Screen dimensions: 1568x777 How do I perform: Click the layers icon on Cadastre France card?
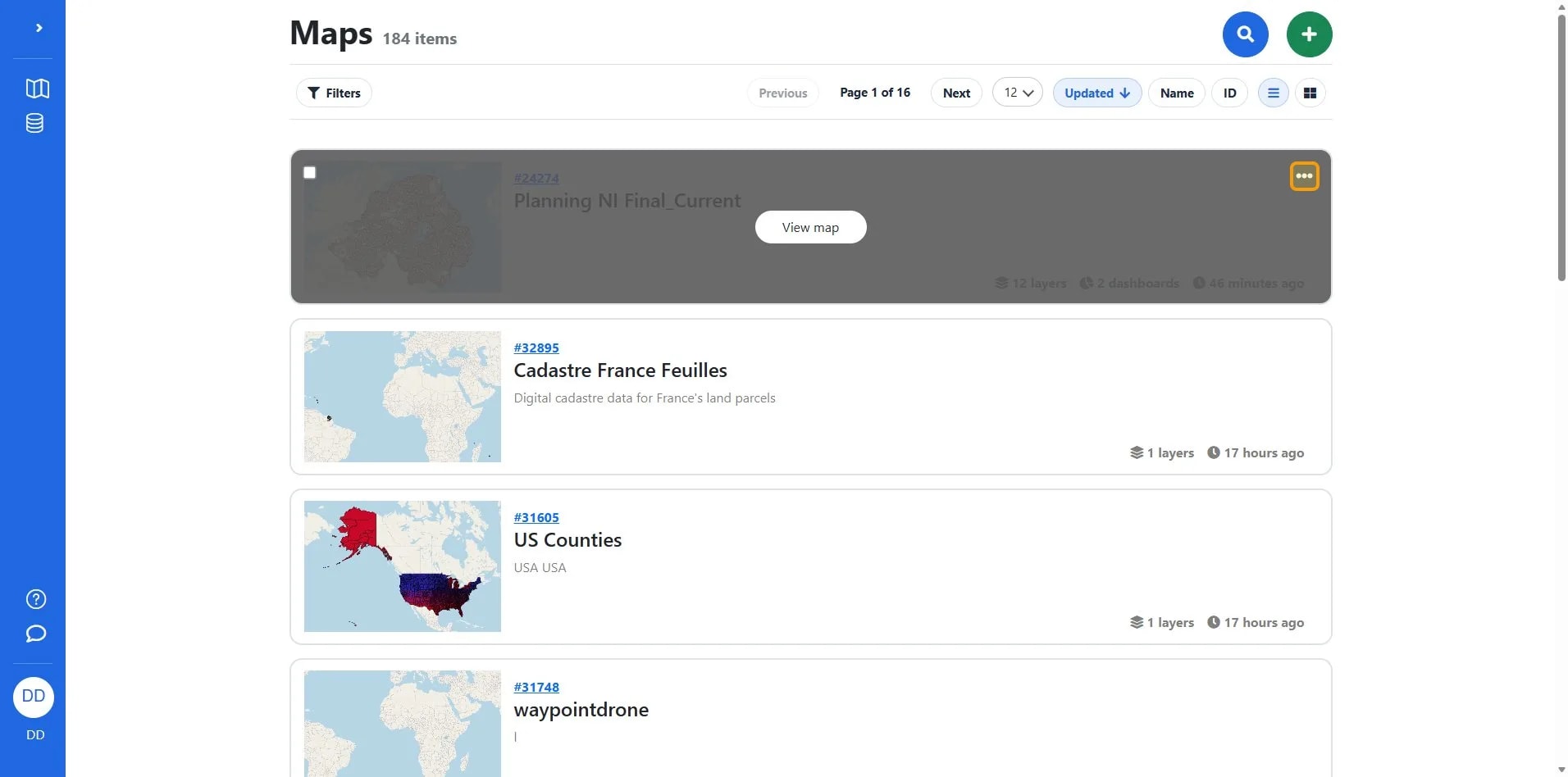1137,452
